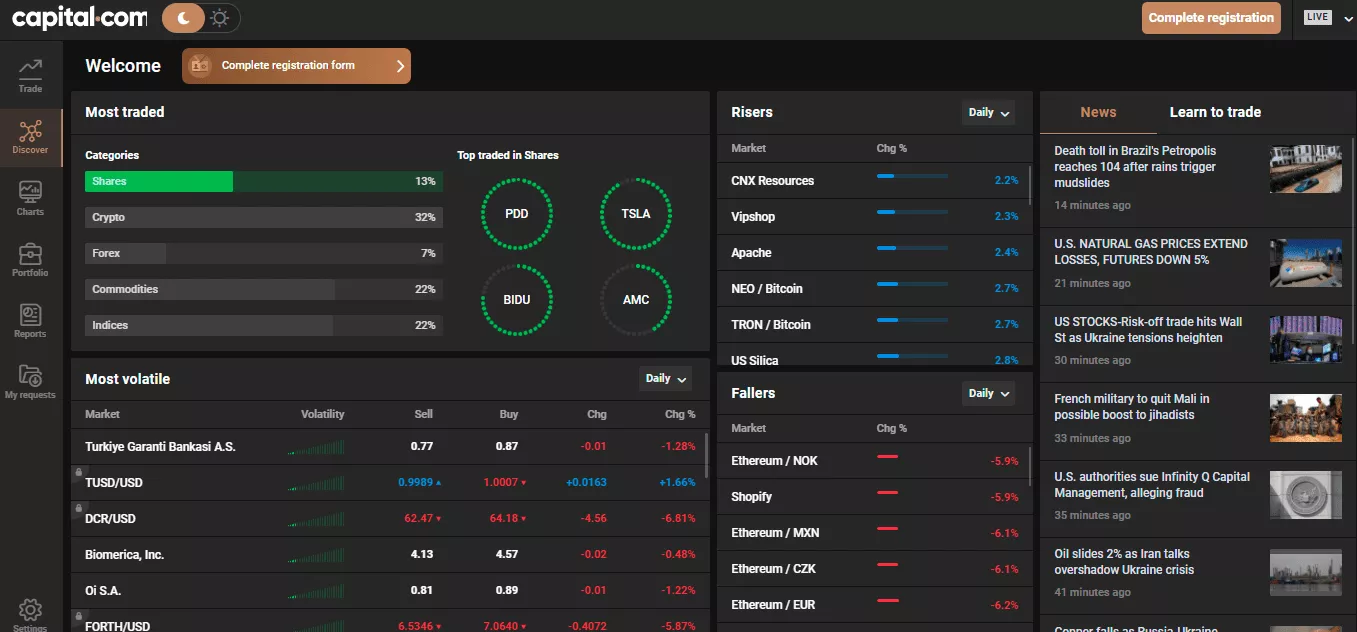1357x632 pixels.
Task: Select the Crypto category bar
Action: pyautogui.click(x=264, y=217)
